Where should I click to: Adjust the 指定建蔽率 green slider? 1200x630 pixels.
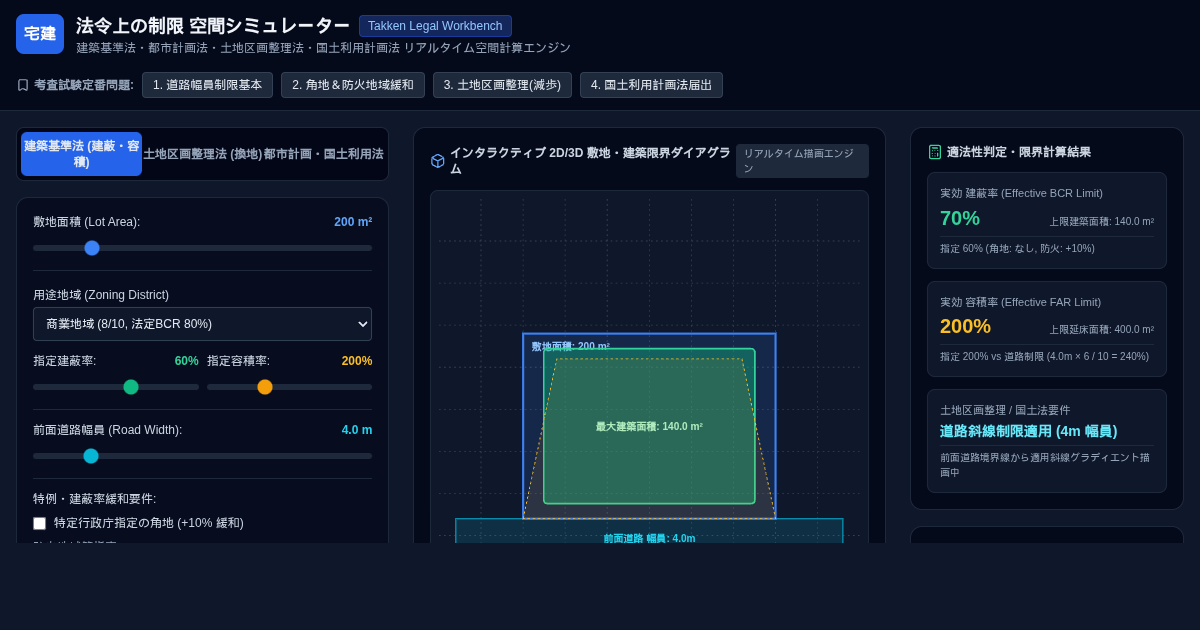116,387
